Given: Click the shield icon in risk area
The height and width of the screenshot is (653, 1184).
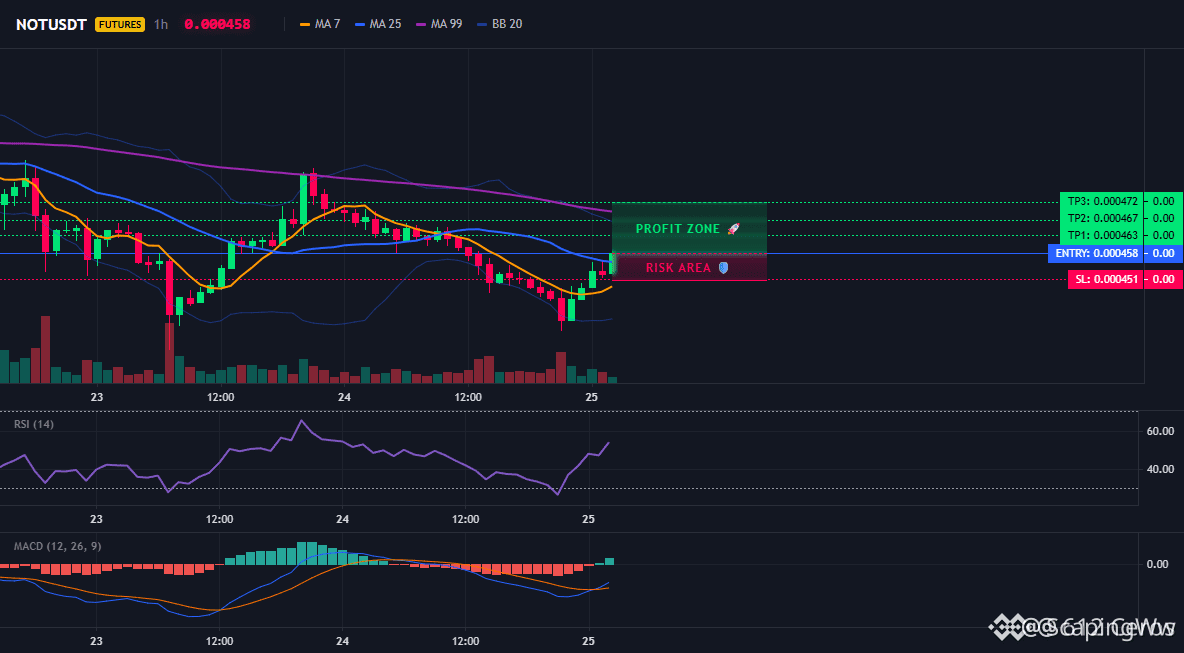Looking at the screenshot, I should pyautogui.click(x=723, y=268).
